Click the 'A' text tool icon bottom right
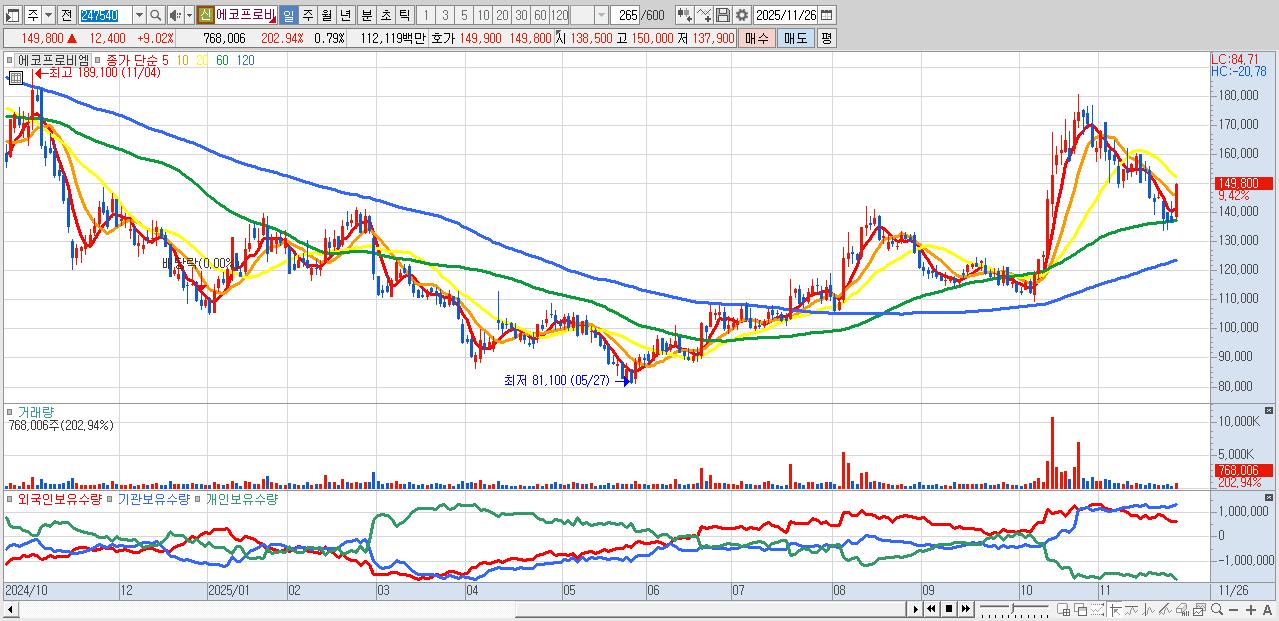1279x621 pixels. (1267, 609)
